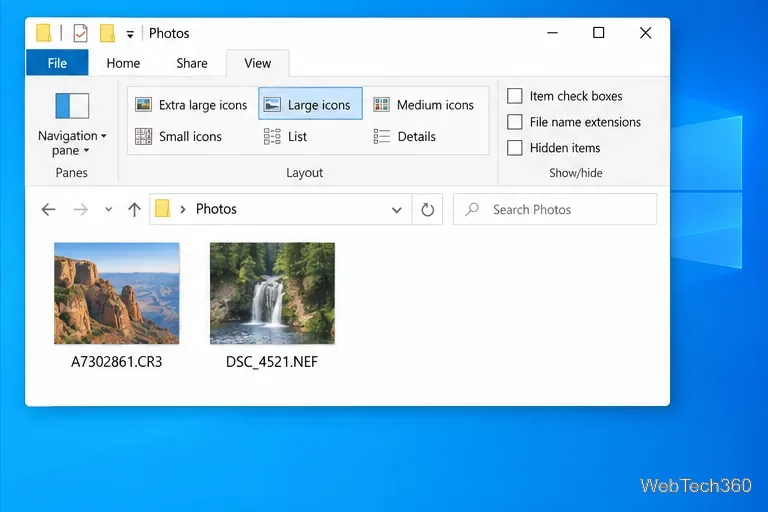Go back with the left arrow
The width and height of the screenshot is (768, 512).
click(48, 210)
